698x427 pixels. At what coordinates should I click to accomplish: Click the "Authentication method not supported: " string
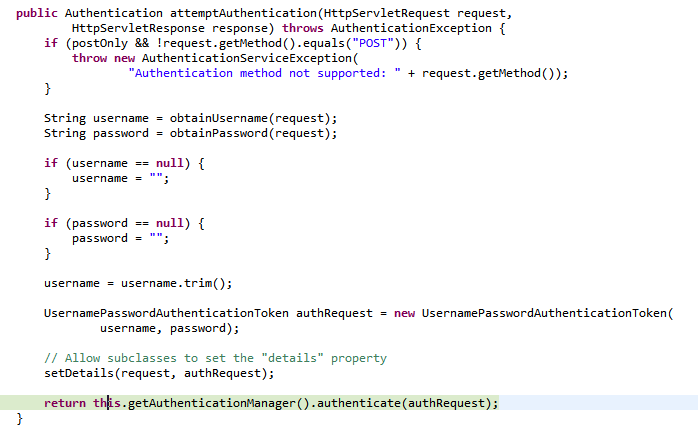(264, 73)
